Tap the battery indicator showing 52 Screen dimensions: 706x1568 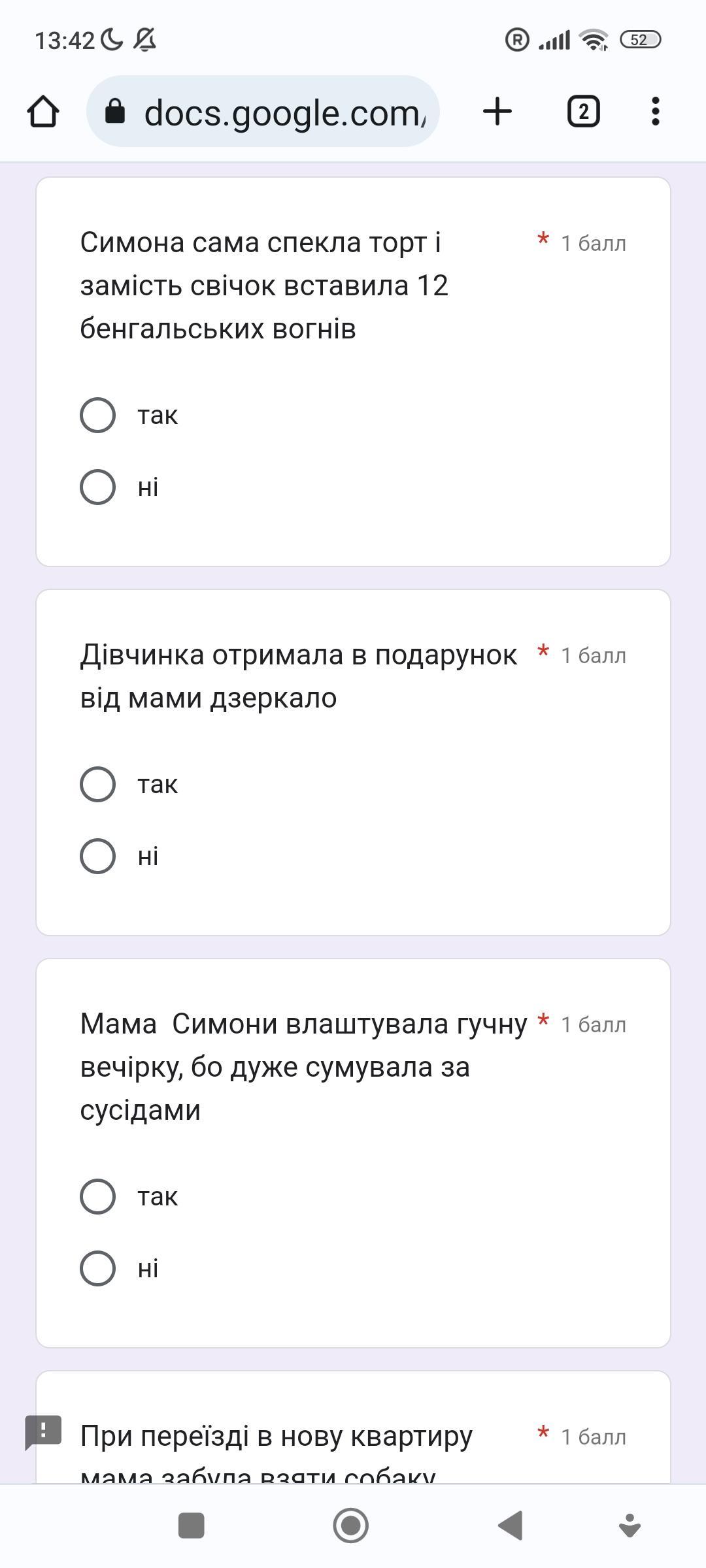[x=640, y=40]
